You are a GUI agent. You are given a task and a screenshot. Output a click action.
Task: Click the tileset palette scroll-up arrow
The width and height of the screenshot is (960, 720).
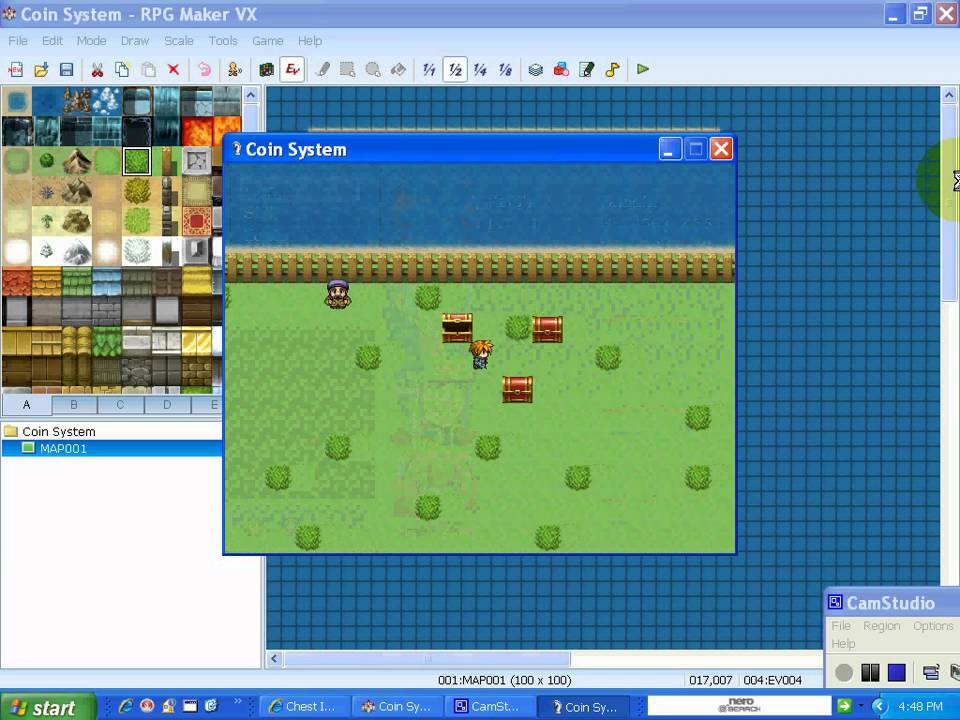(x=250, y=95)
